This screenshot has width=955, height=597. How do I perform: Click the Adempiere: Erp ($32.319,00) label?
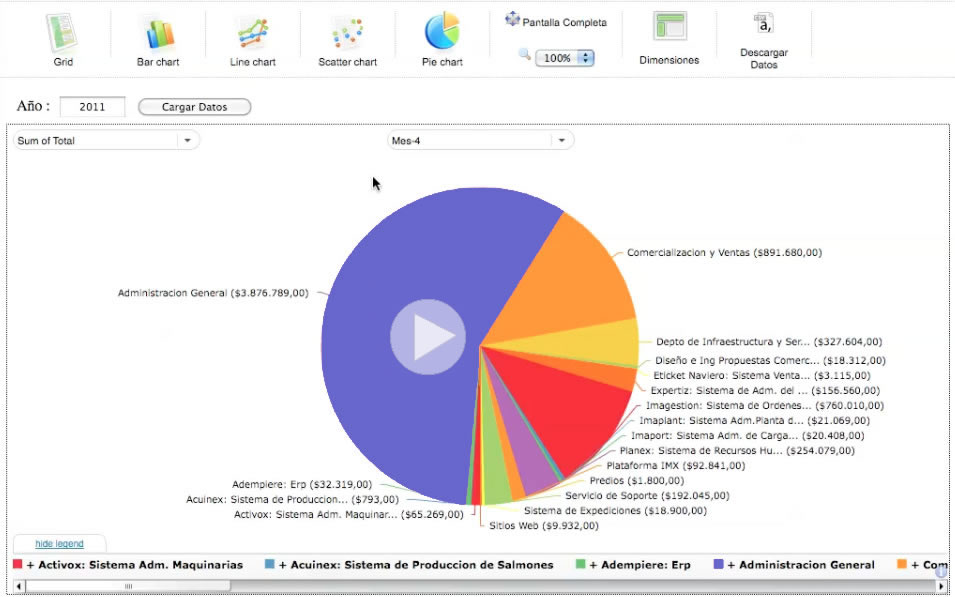click(x=302, y=484)
